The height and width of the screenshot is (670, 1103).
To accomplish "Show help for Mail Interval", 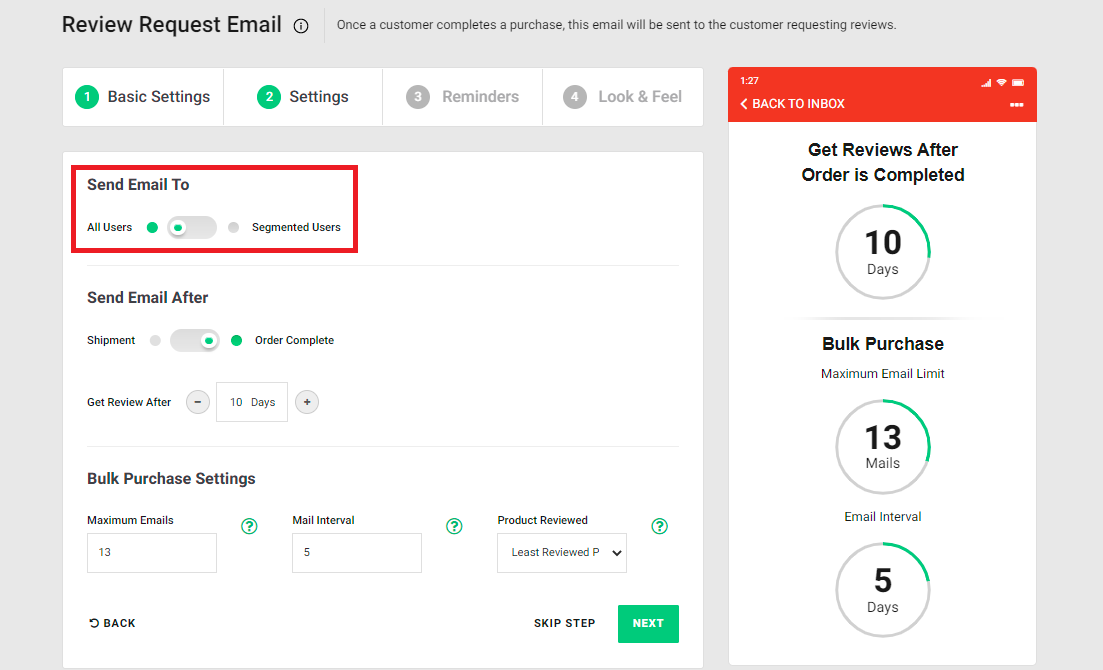I will (x=454, y=526).
